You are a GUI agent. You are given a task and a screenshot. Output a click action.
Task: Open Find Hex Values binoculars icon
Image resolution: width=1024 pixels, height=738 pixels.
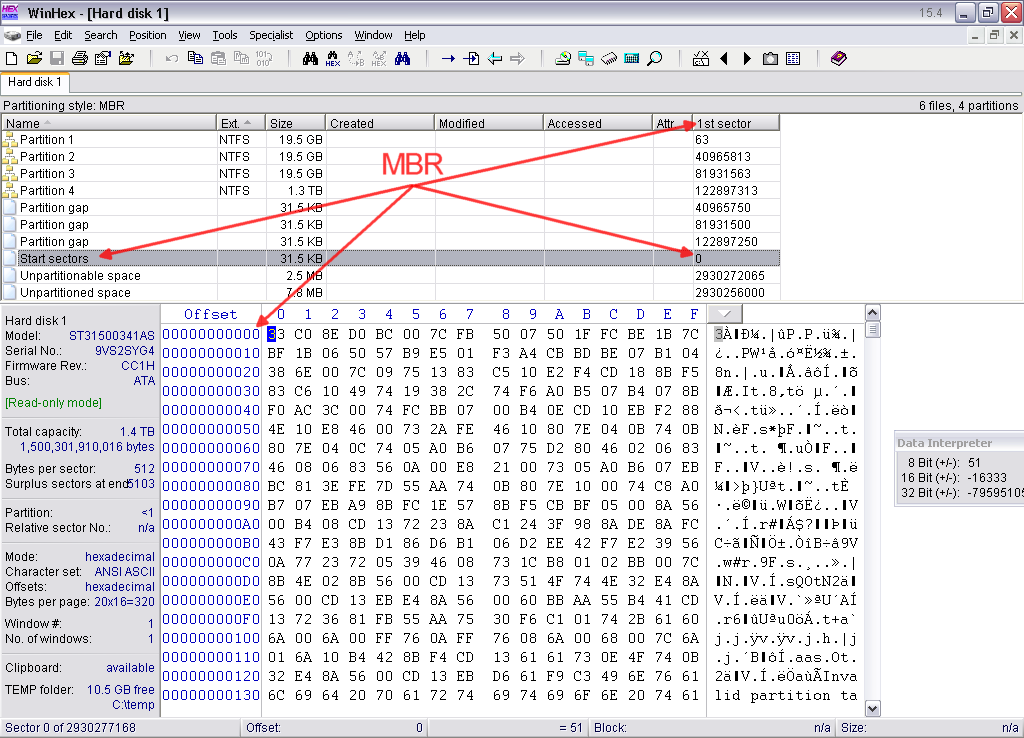coord(333,59)
